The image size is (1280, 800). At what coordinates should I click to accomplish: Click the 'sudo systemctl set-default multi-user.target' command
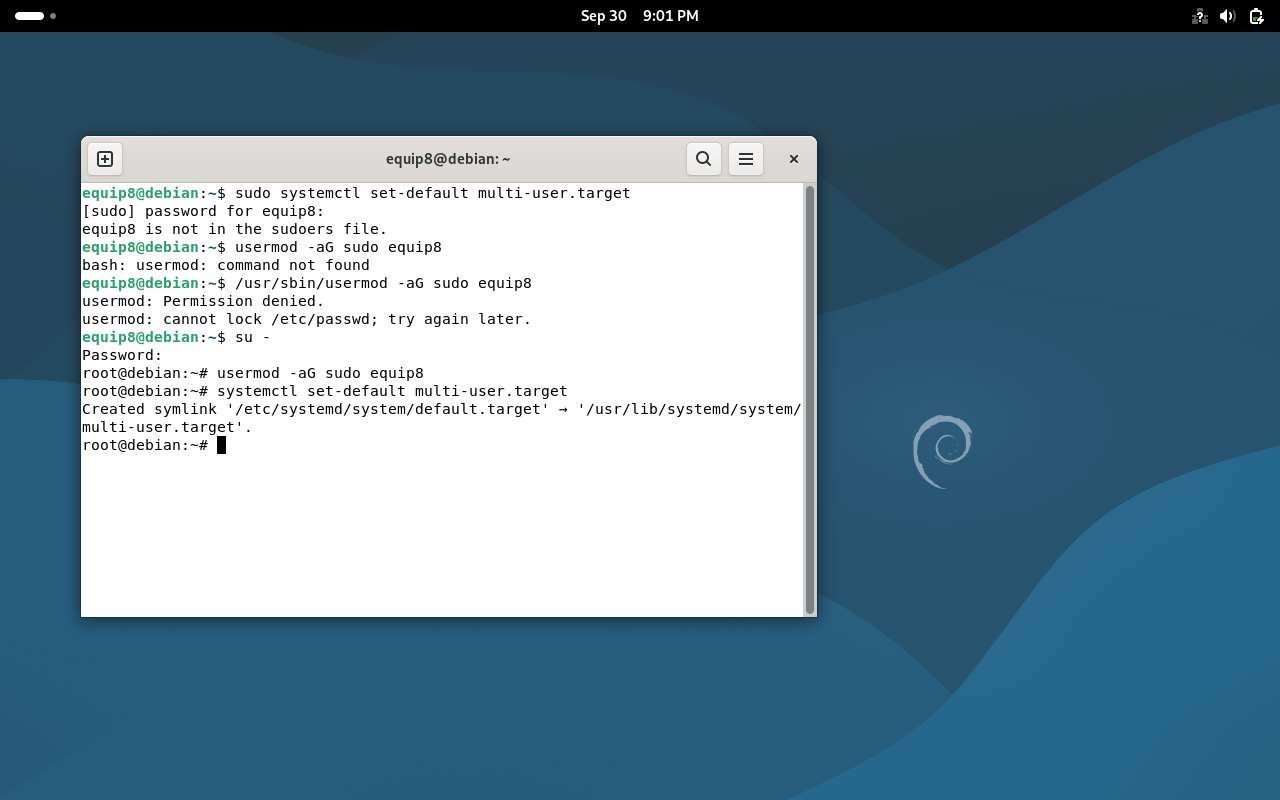pyautogui.click(x=433, y=193)
